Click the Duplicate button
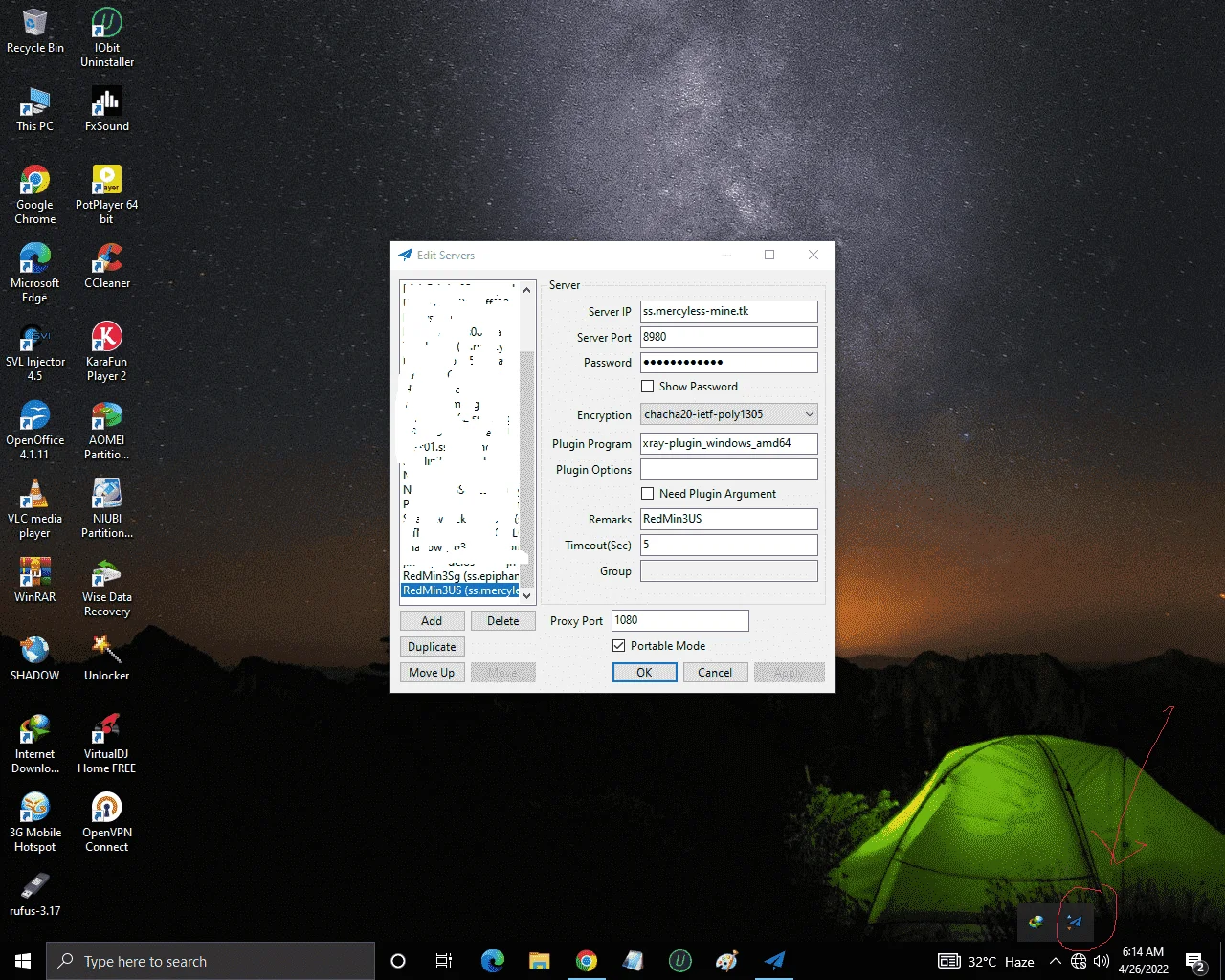1225x980 pixels. [432, 647]
